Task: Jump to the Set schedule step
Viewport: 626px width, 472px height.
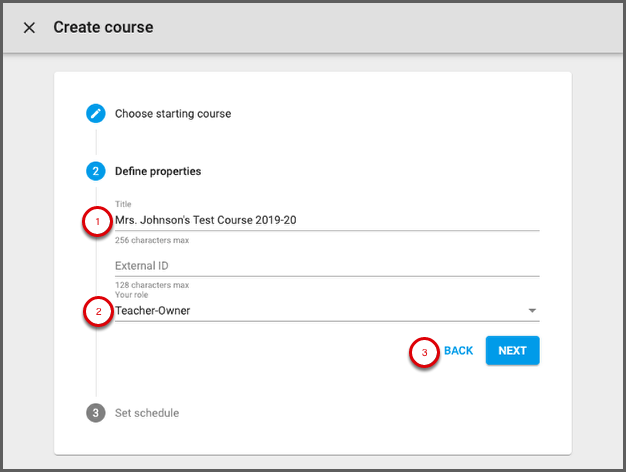Action: pyautogui.click(x=147, y=412)
